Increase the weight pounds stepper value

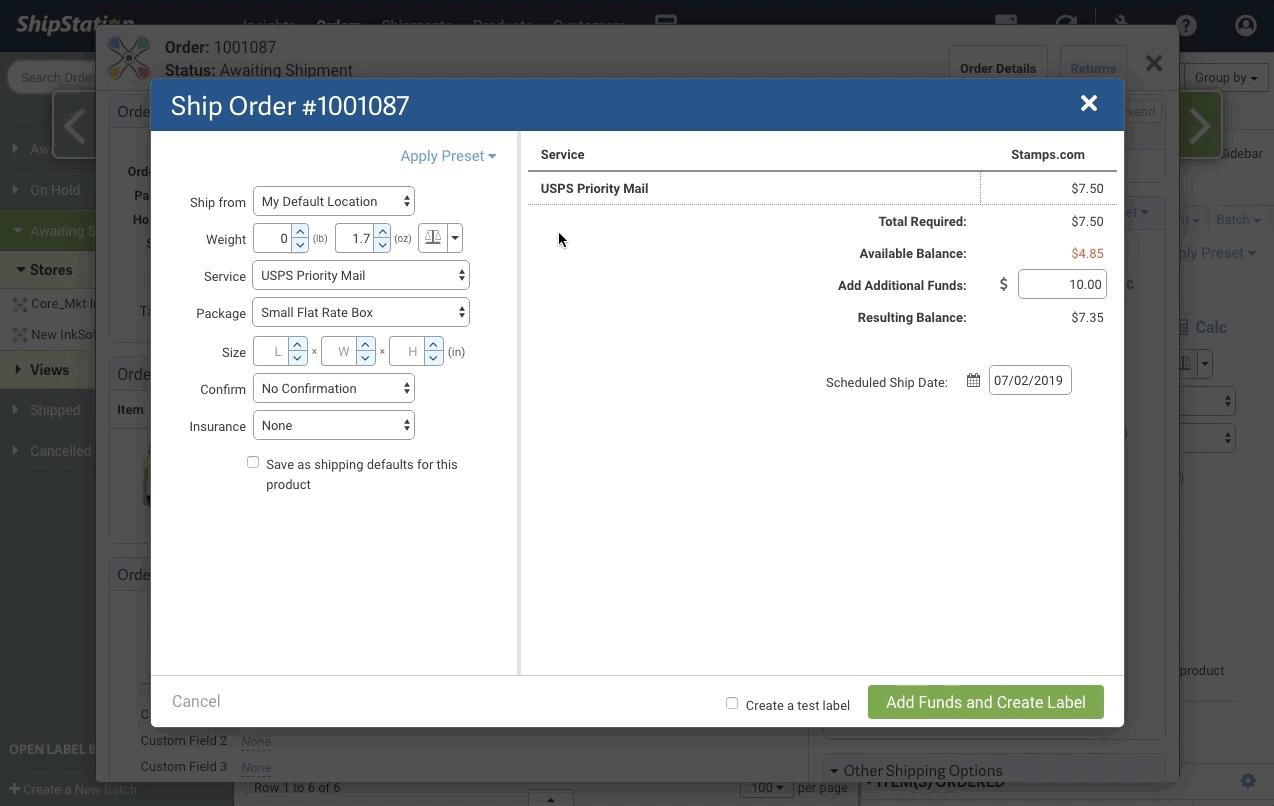pyautogui.click(x=300, y=232)
